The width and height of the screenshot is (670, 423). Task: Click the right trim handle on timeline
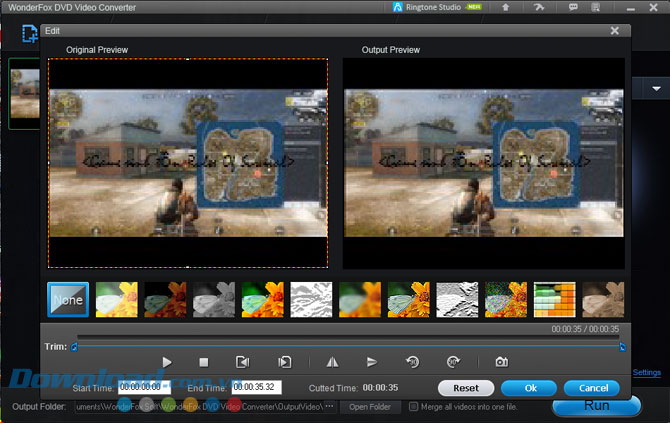point(622,347)
